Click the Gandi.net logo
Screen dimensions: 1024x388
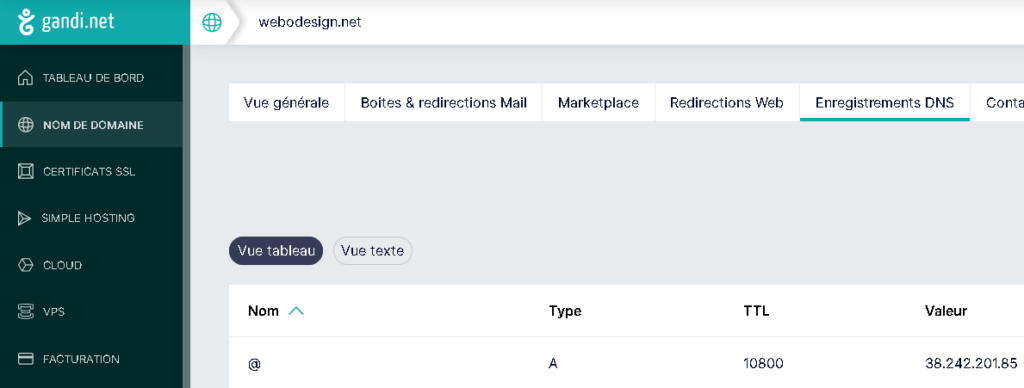66,22
